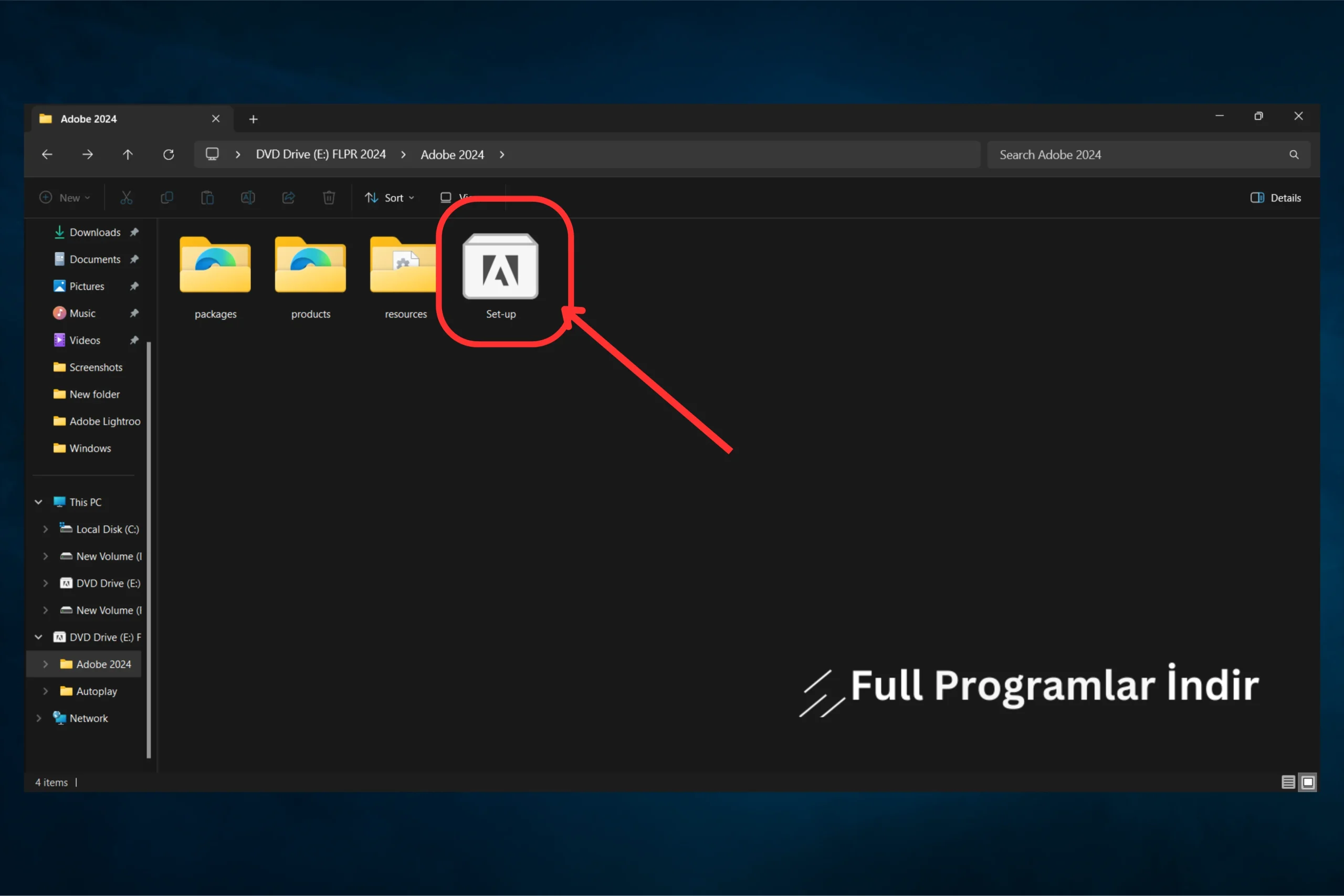Click the Delete trash icon
The height and width of the screenshot is (896, 1344).
point(329,198)
